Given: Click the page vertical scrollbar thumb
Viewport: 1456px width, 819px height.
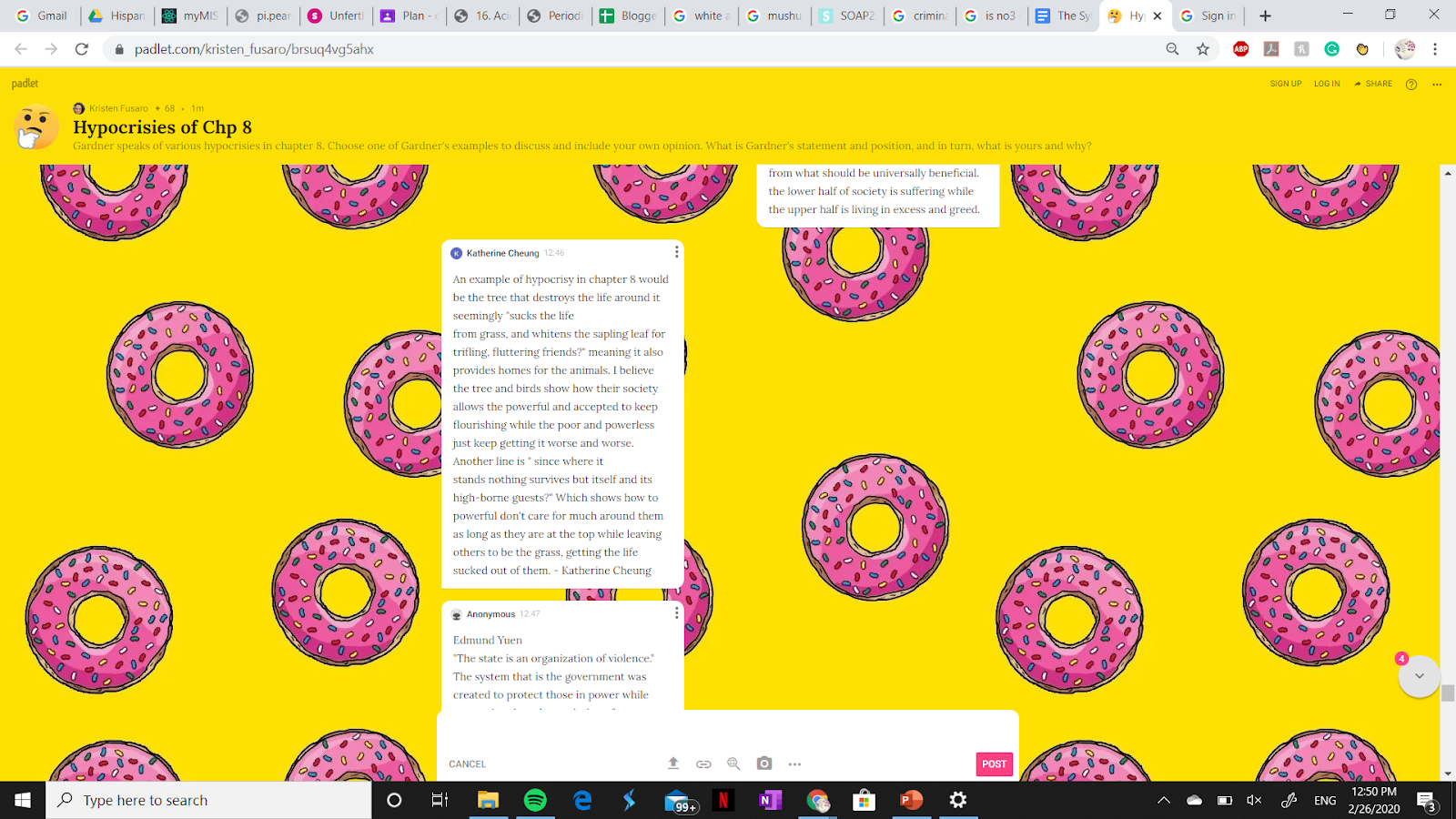Looking at the screenshot, I should click(1448, 693).
